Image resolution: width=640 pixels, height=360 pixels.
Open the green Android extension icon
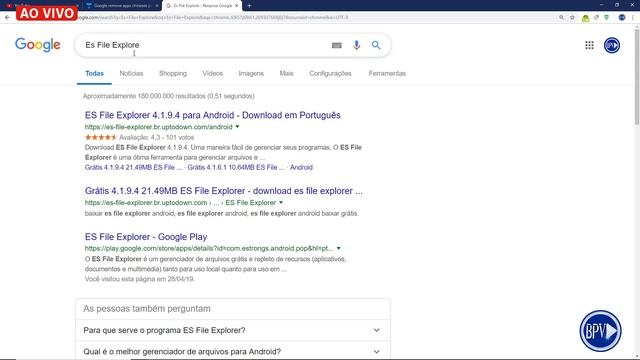click(x=585, y=18)
